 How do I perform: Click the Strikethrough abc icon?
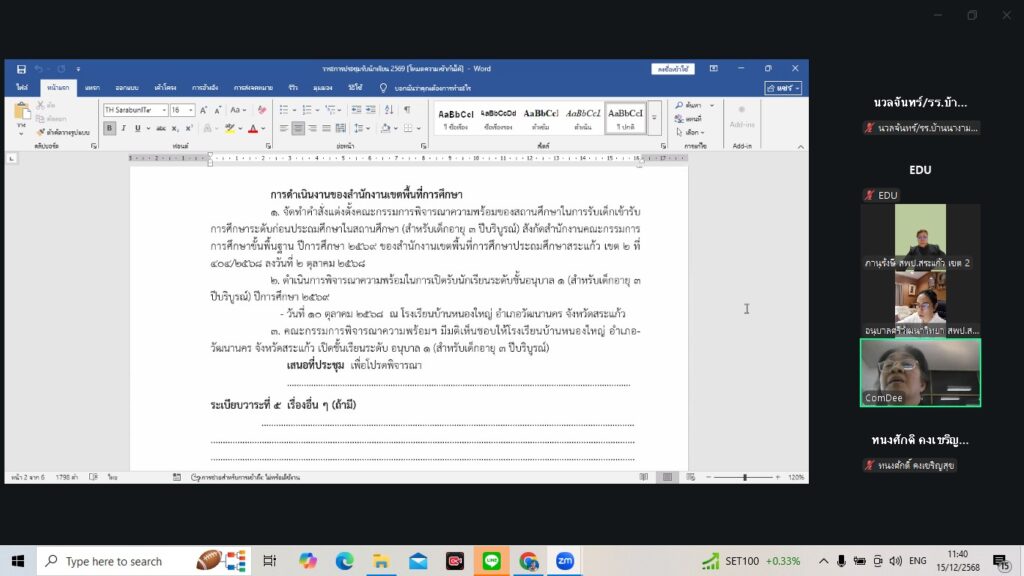tap(158, 129)
